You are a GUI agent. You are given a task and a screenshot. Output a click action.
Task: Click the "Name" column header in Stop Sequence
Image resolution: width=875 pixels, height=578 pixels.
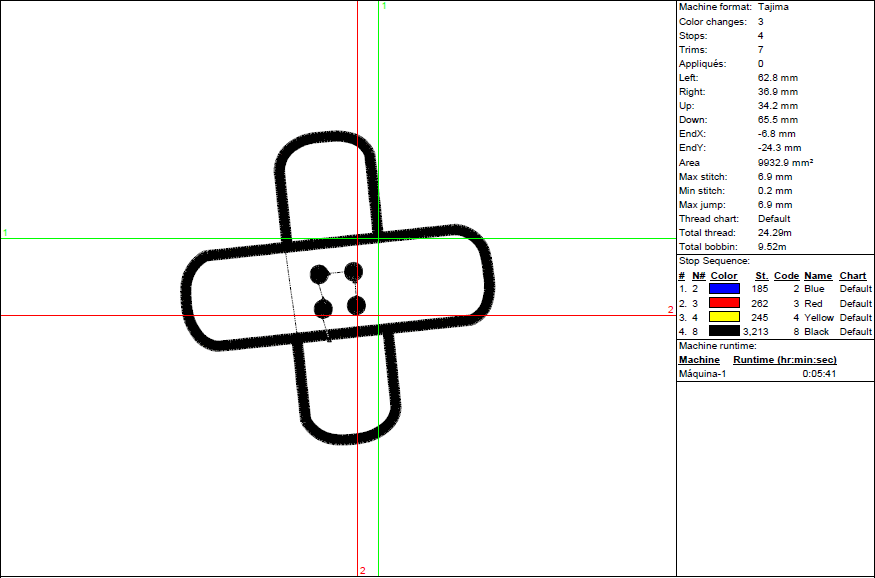(817, 276)
